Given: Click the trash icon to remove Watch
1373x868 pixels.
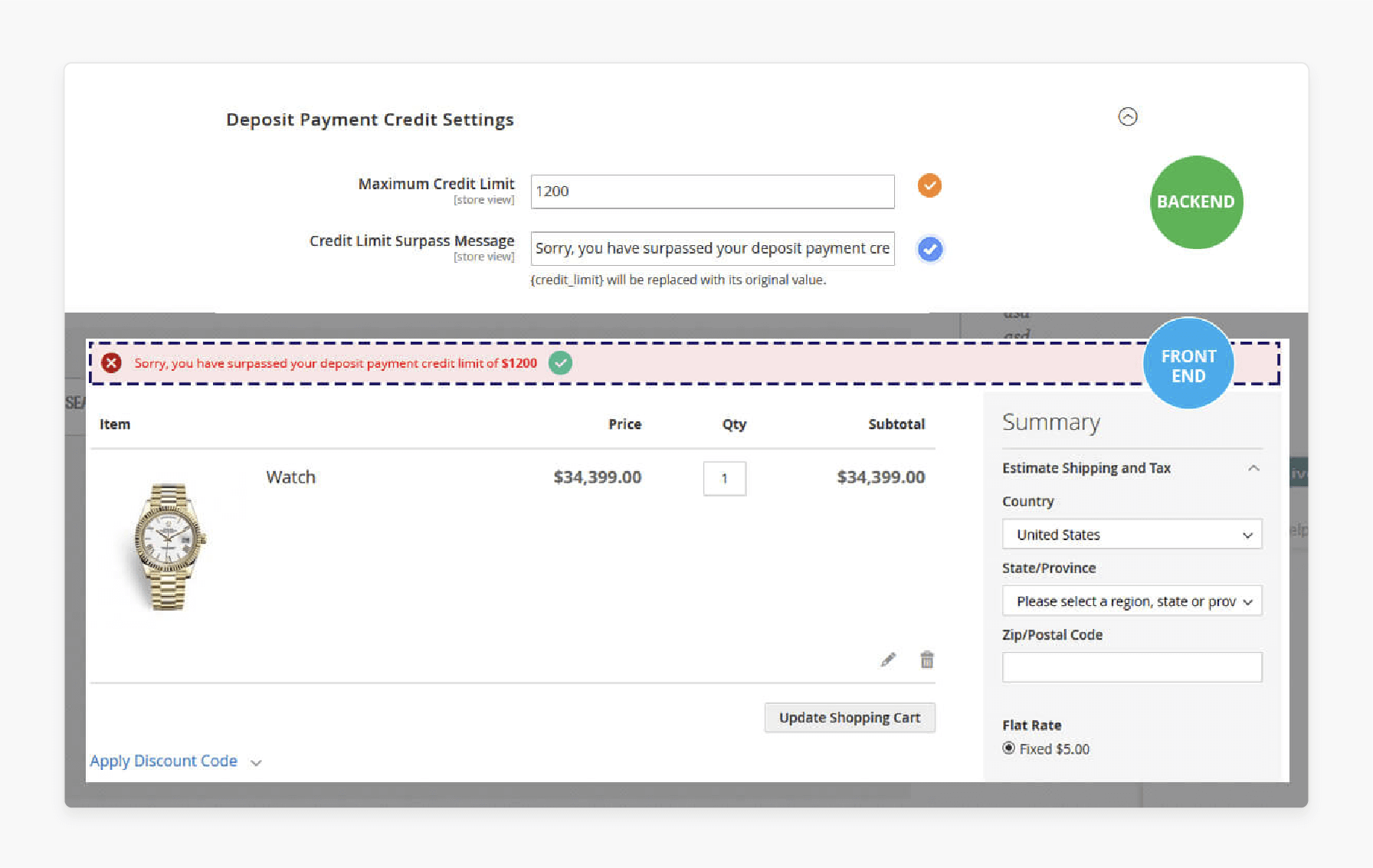Looking at the screenshot, I should pyautogui.click(x=927, y=660).
